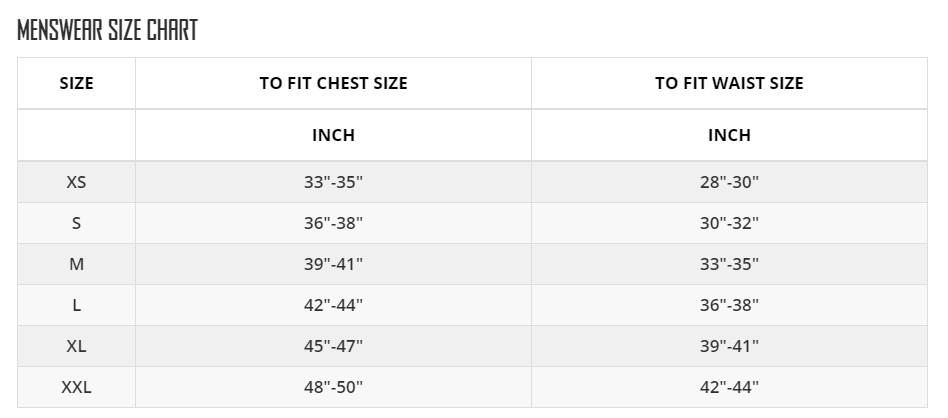Viewport: 948px width, 418px height.
Task: Click the 42"-44" chest measurement for L
Action: [x=333, y=305]
